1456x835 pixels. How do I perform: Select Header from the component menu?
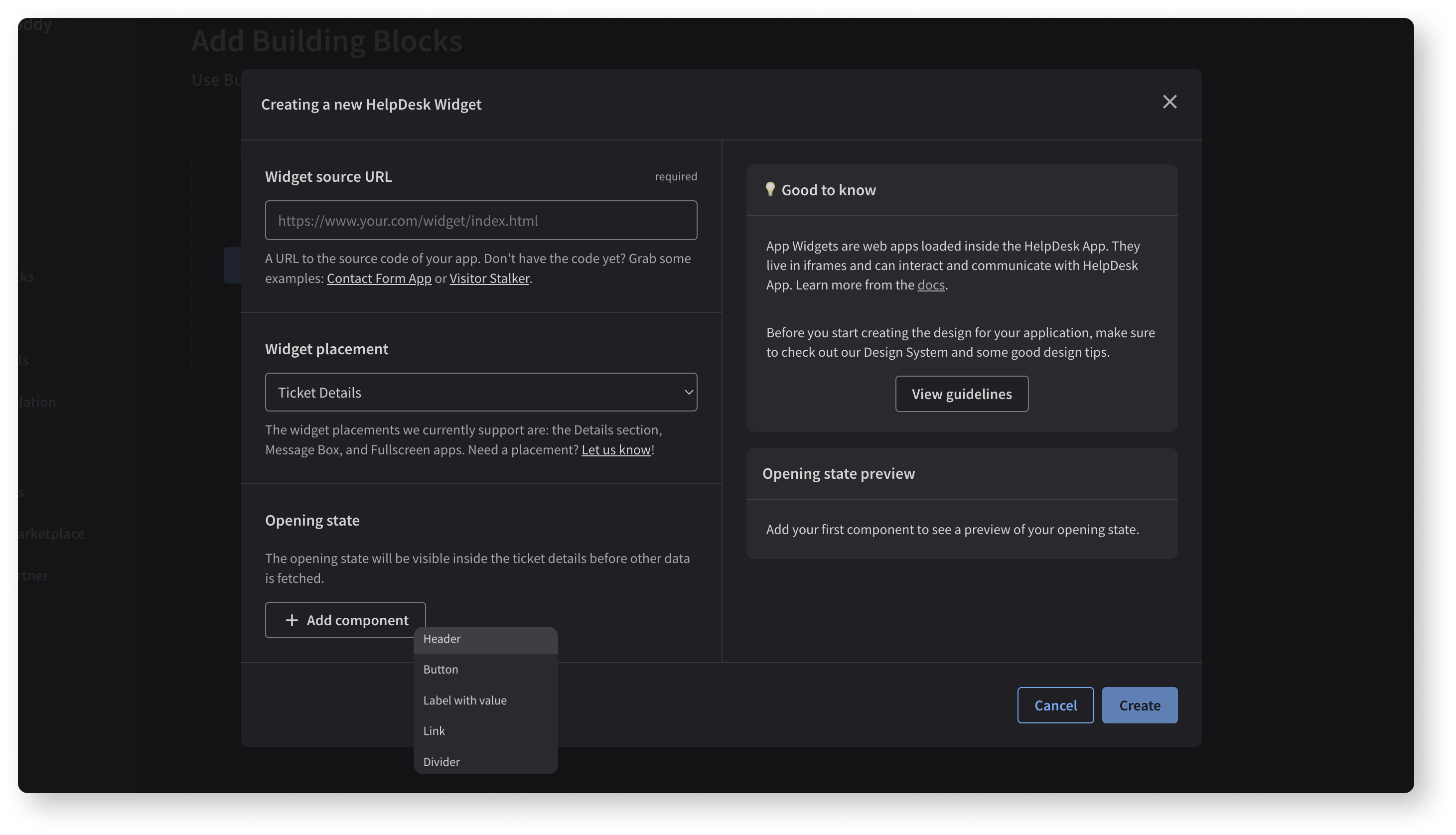(x=441, y=638)
